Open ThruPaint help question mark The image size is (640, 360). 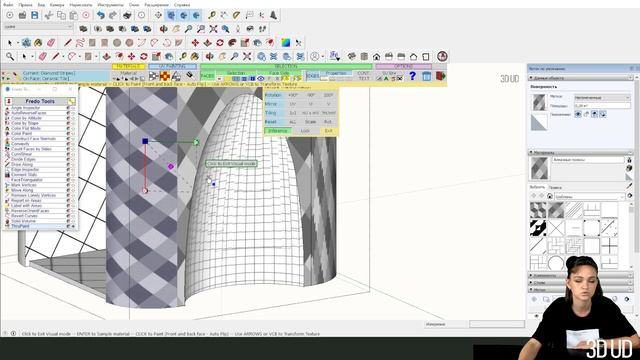point(412,76)
